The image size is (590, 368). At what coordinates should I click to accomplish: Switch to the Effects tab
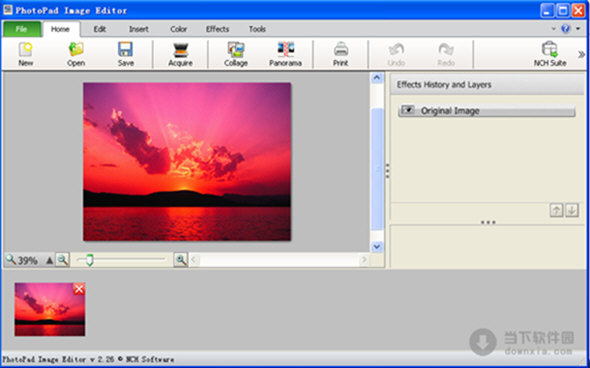click(217, 29)
